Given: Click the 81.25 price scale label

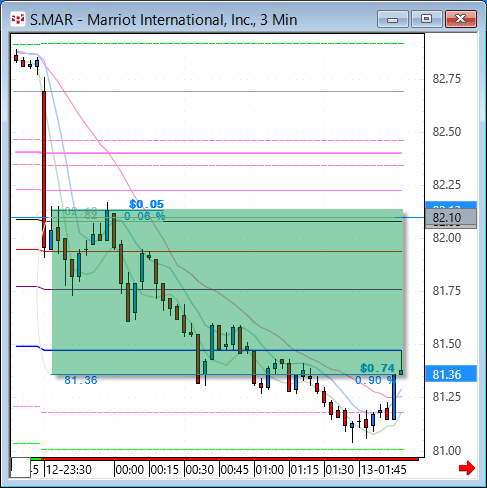Looking at the screenshot, I should [447, 397].
